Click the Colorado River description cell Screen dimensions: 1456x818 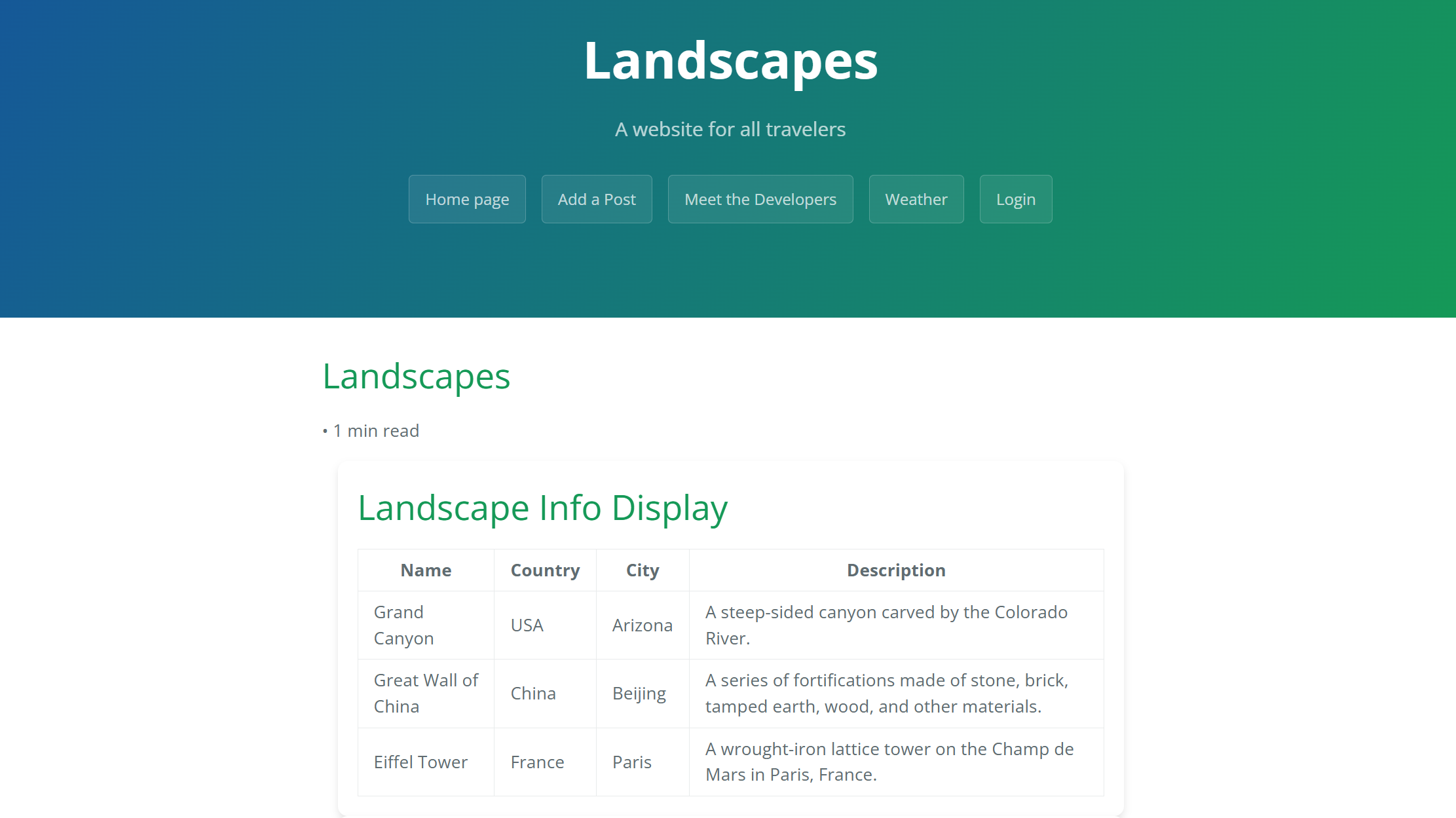[896, 625]
